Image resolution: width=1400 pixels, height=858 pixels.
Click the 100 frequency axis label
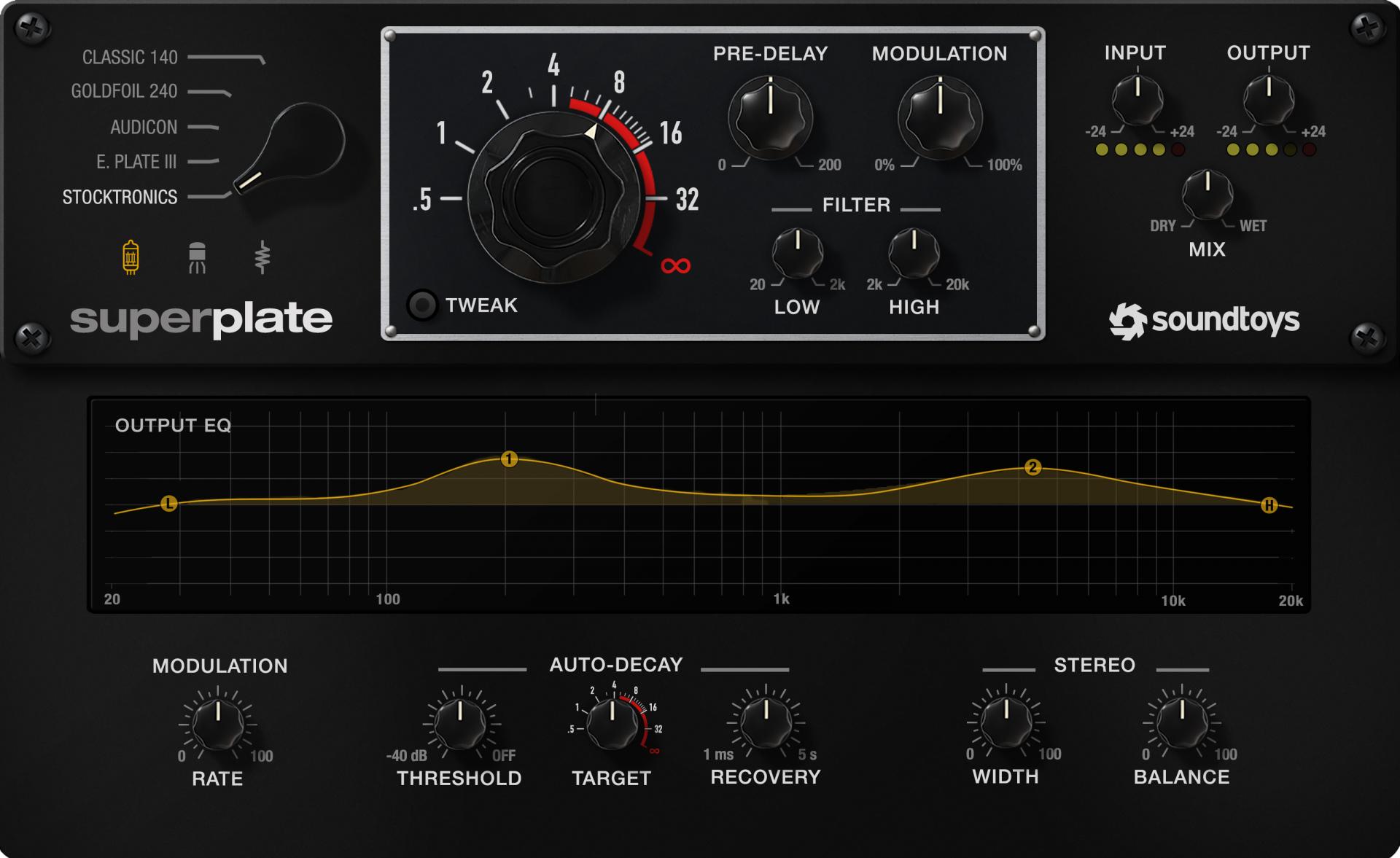(388, 599)
